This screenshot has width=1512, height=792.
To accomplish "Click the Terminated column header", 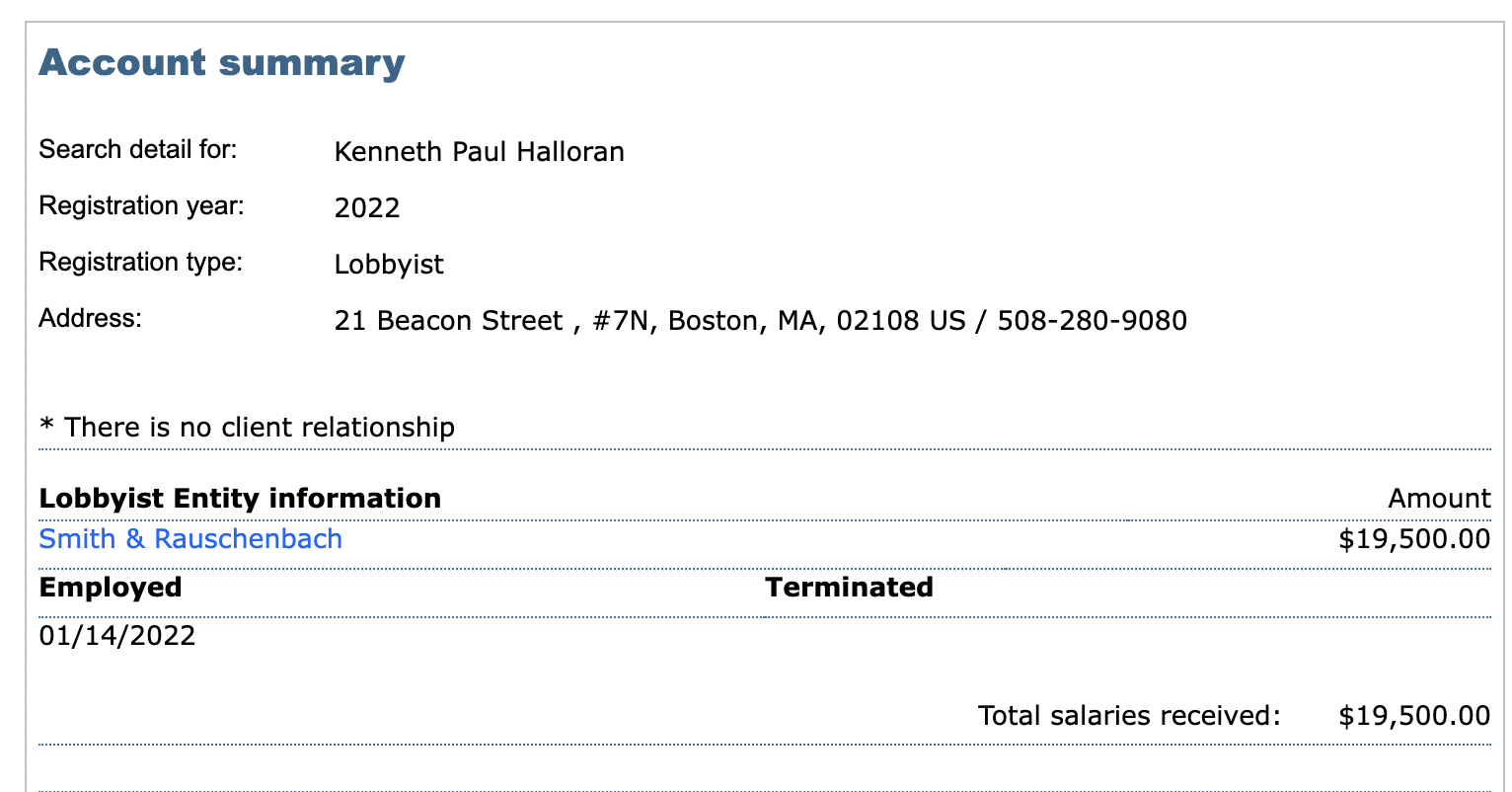I will (849, 588).
